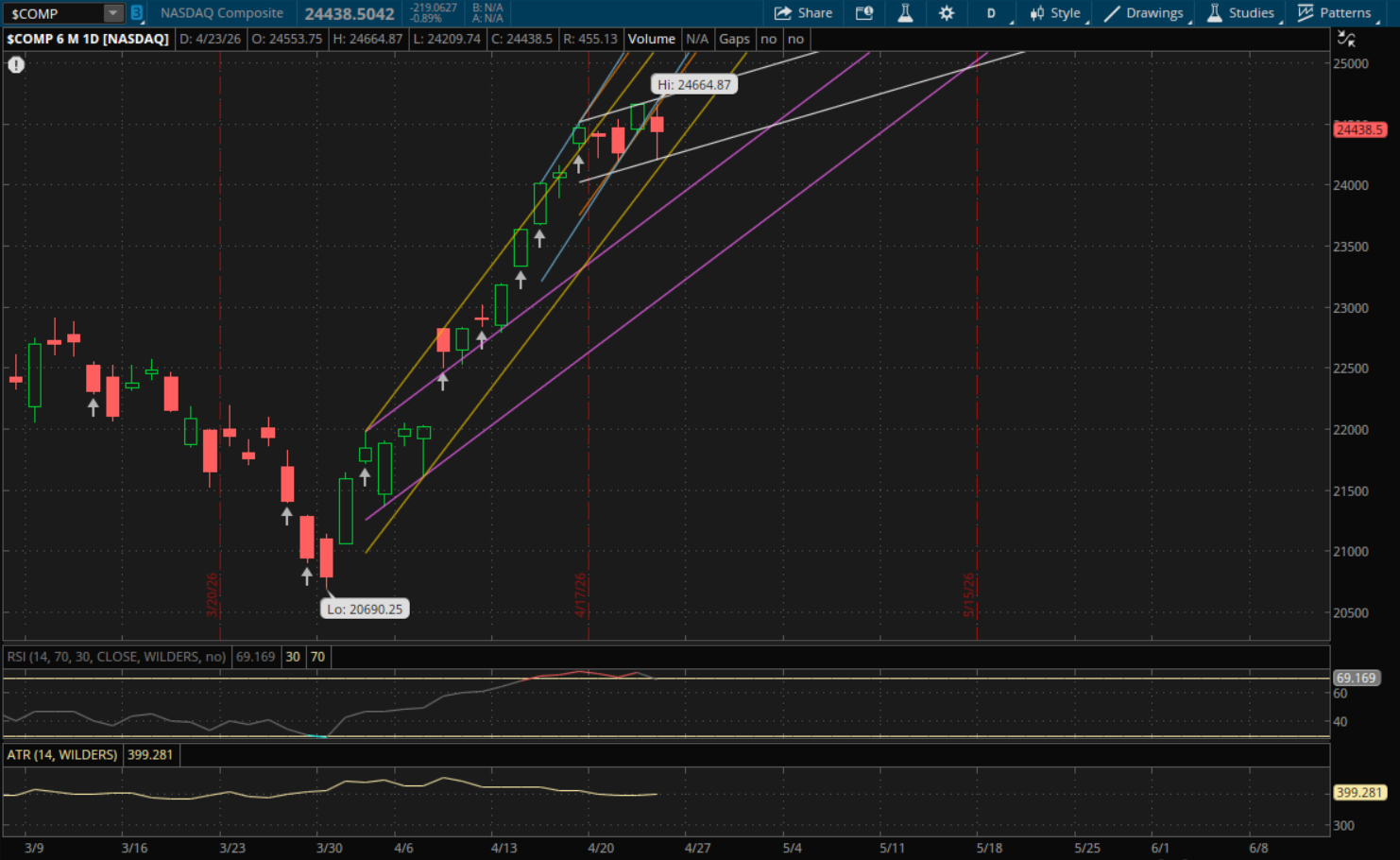
Task: Click the RSI study label
Action: tap(116, 657)
